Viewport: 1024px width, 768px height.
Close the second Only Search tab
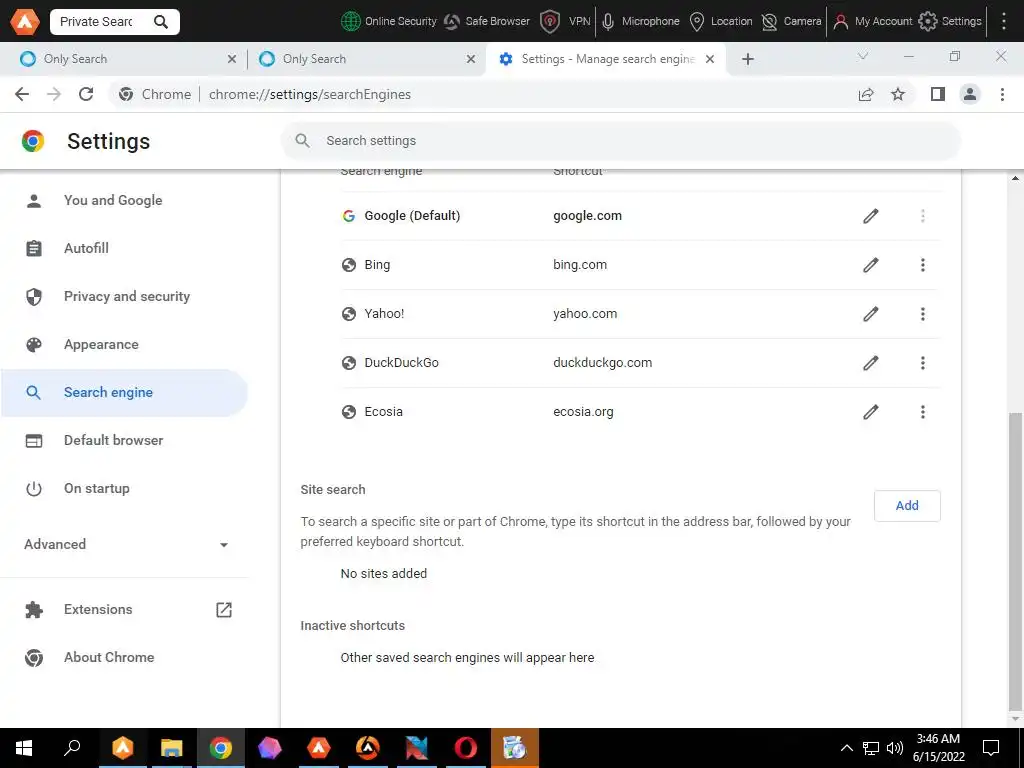(x=471, y=59)
